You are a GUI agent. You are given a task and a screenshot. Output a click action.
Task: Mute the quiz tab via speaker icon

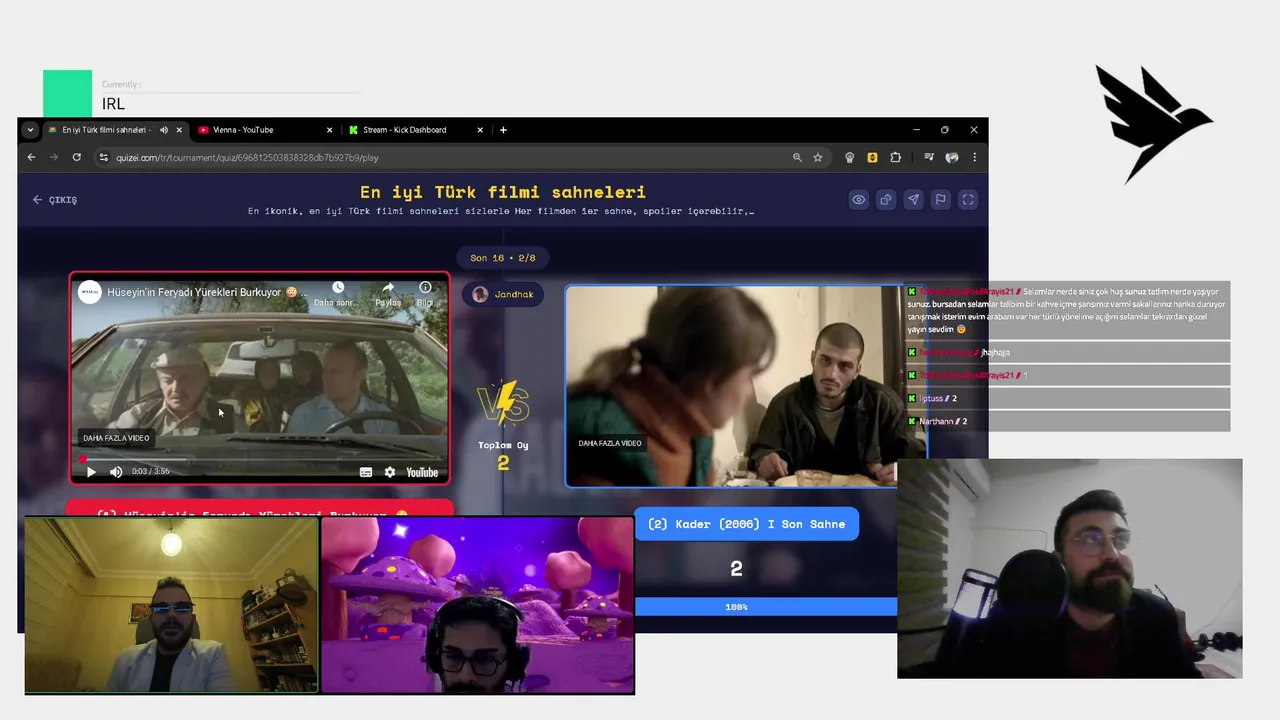point(164,130)
